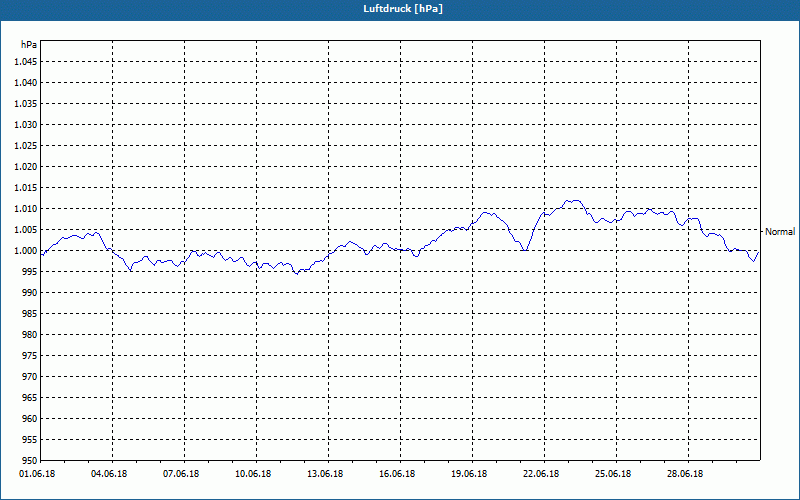
Task: Select the 965 pressure tick
Action: (x=31, y=397)
